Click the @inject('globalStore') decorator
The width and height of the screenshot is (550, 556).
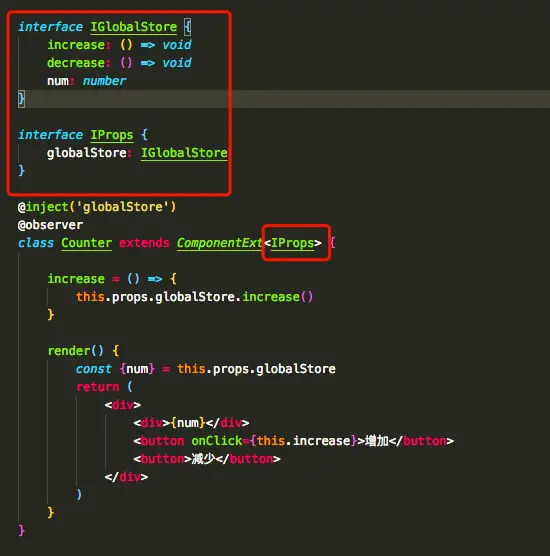(97, 207)
